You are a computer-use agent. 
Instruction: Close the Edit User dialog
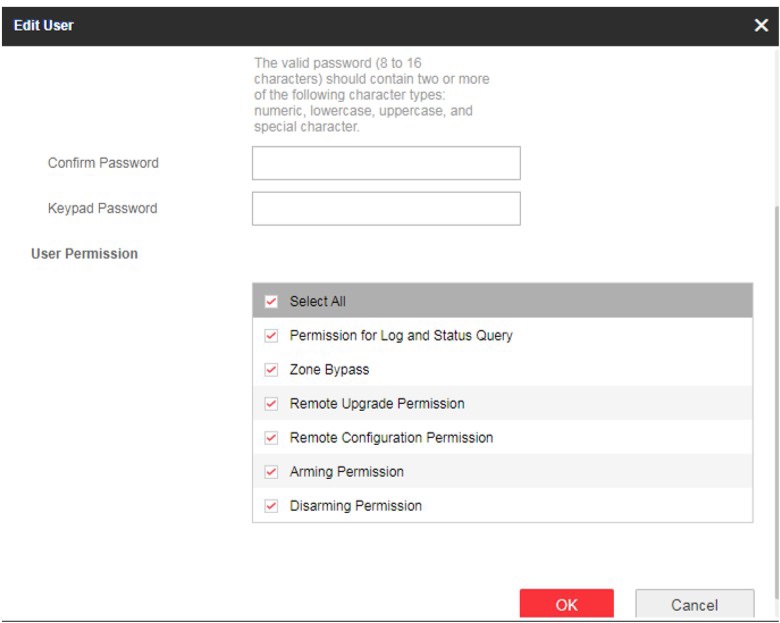click(760, 25)
